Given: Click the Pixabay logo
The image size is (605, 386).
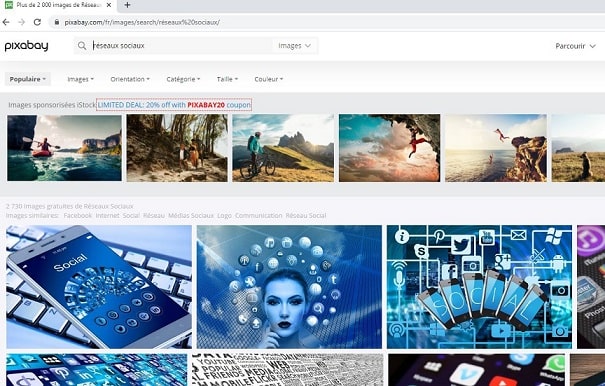Looking at the screenshot, I should coord(26,46).
